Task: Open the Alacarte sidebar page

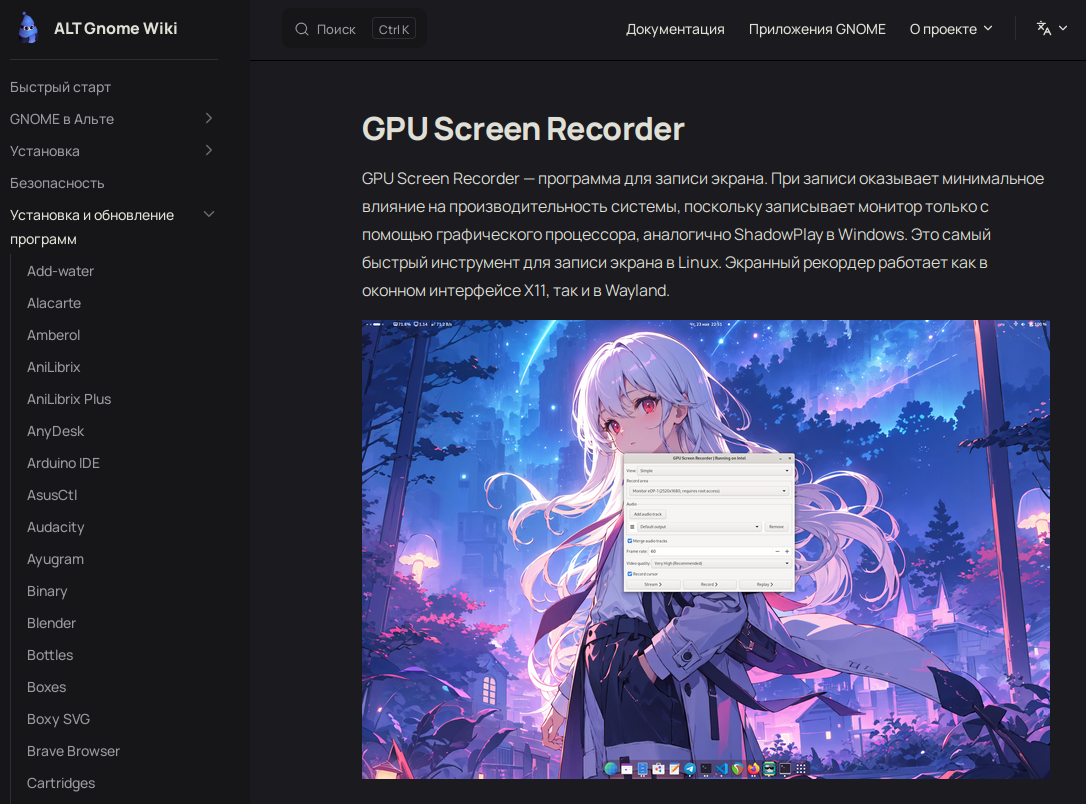Action: (54, 303)
